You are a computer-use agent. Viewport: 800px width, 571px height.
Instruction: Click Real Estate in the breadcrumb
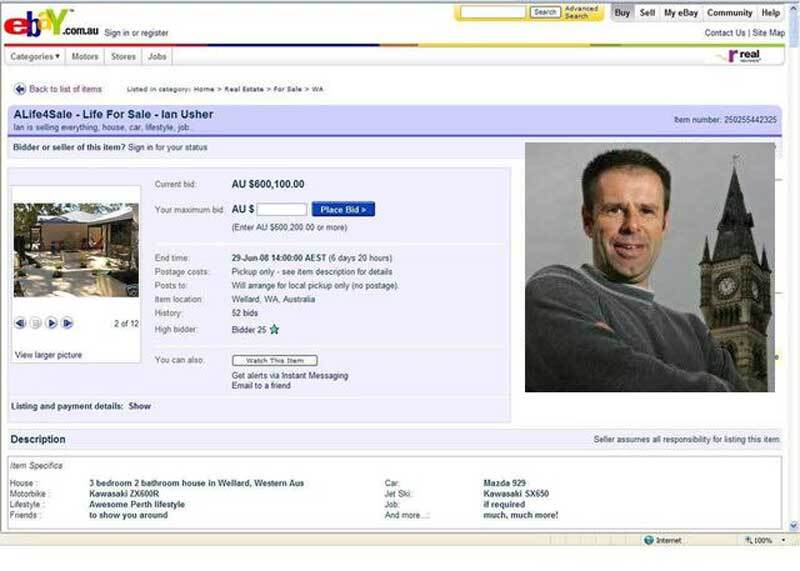click(x=244, y=89)
